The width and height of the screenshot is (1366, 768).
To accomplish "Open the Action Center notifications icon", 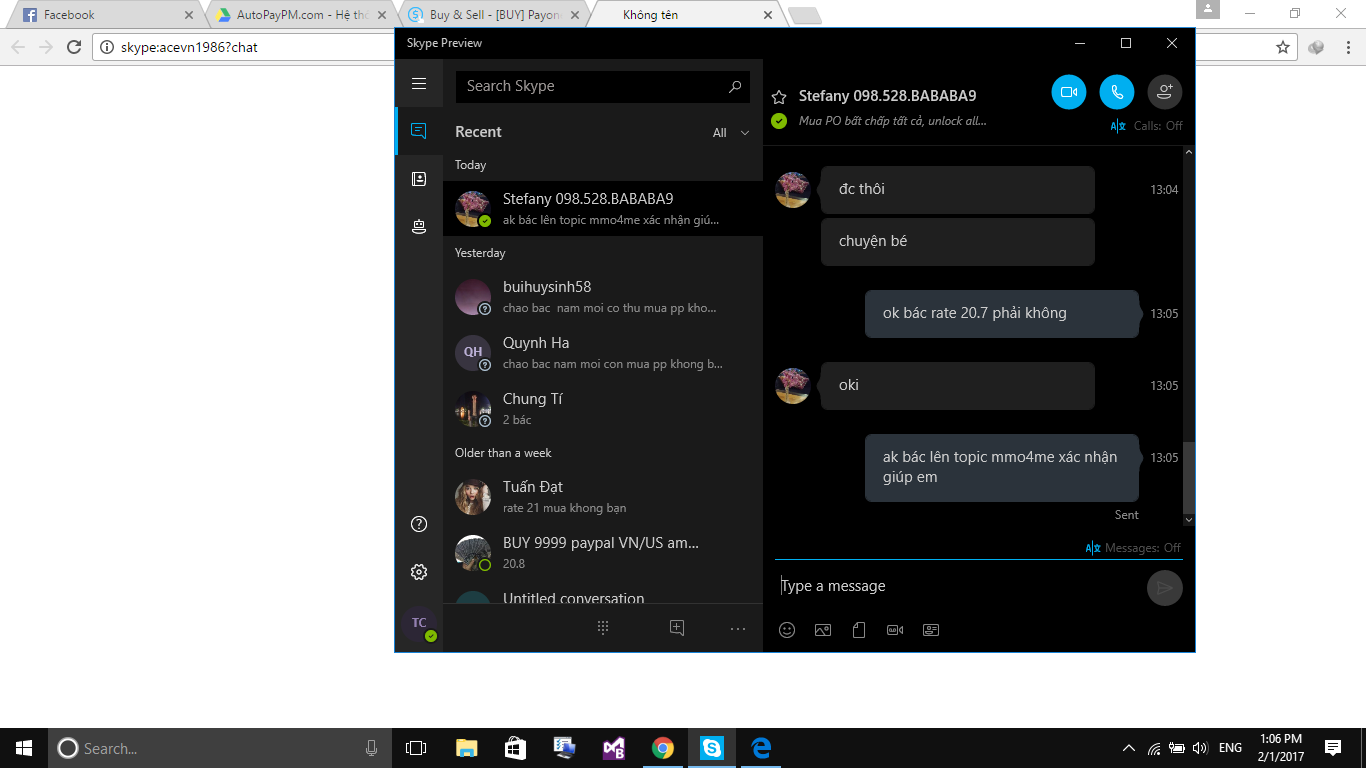I will (x=1333, y=748).
